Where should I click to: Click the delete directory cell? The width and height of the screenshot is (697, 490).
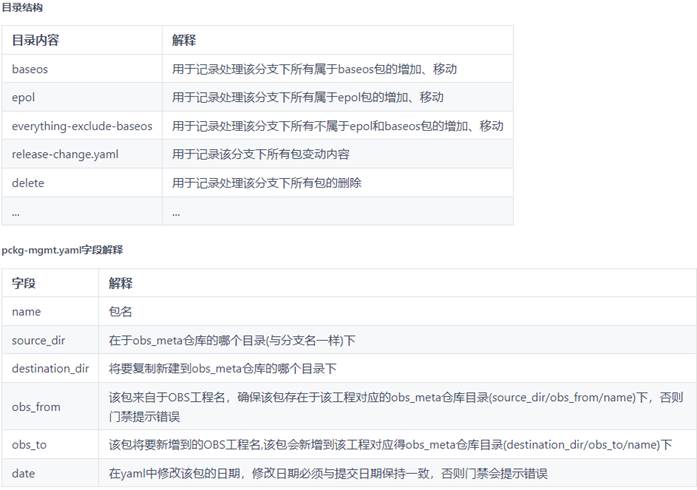pyautogui.click(x=28, y=183)
